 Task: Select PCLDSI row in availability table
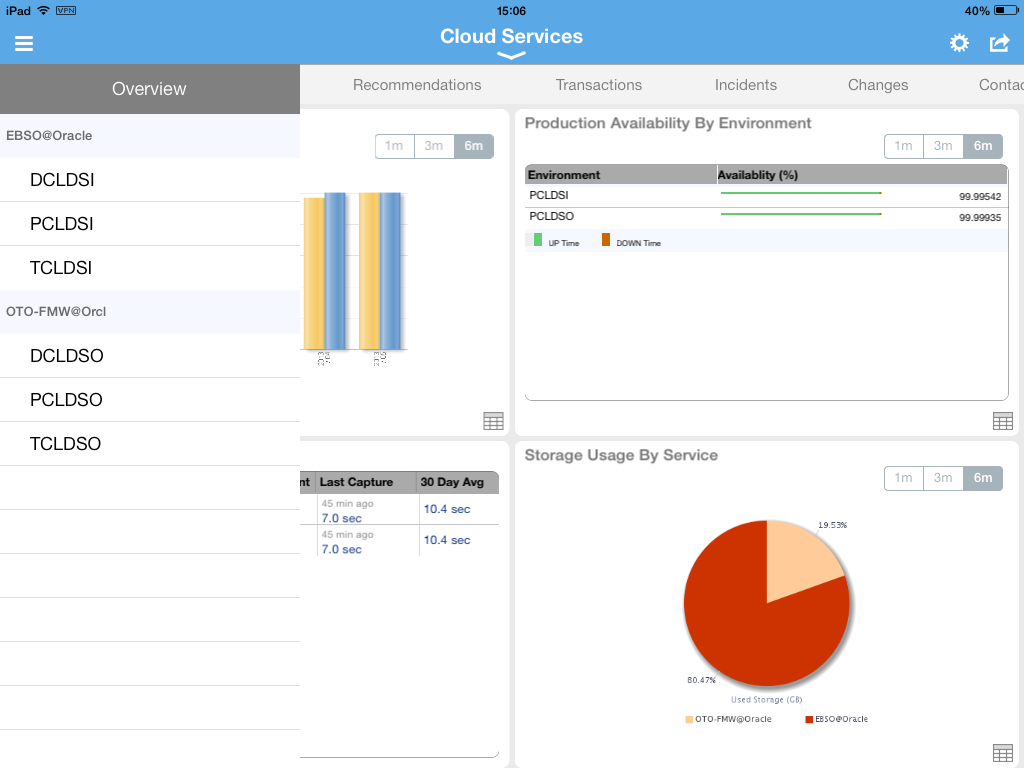[x=766, y=196]
